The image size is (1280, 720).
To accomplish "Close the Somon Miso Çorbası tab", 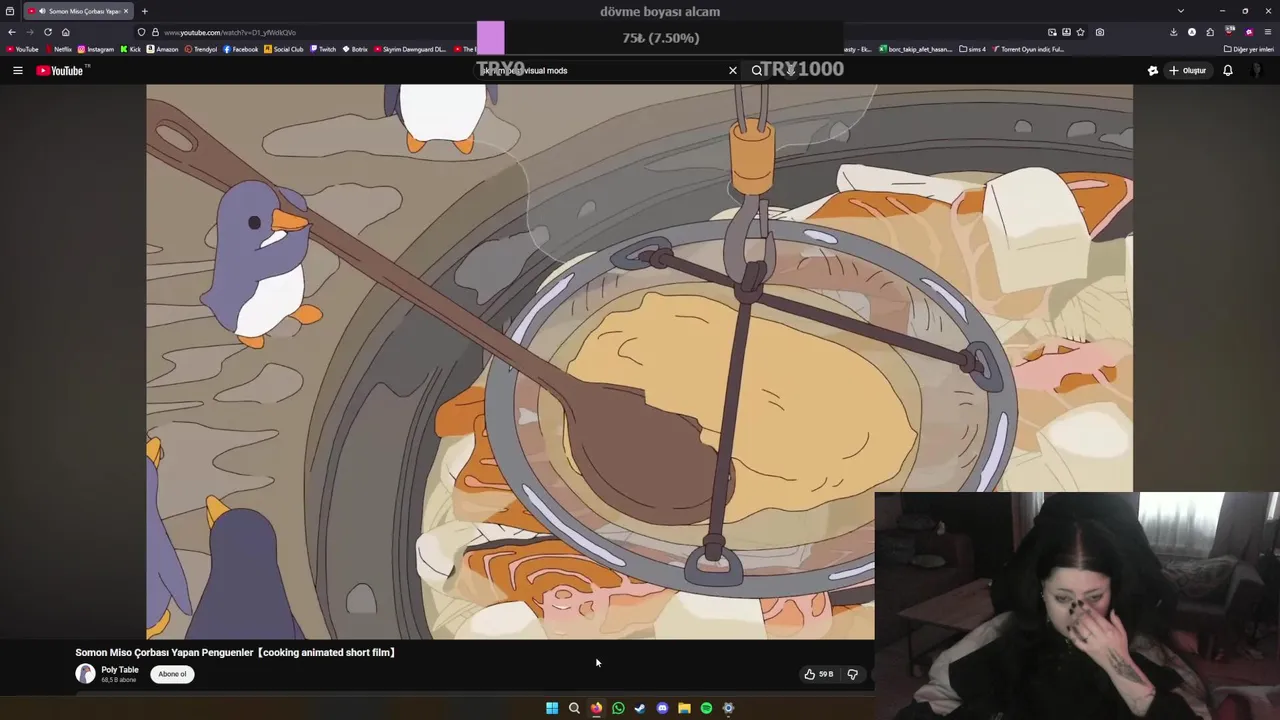I will [x=126, y=11].
